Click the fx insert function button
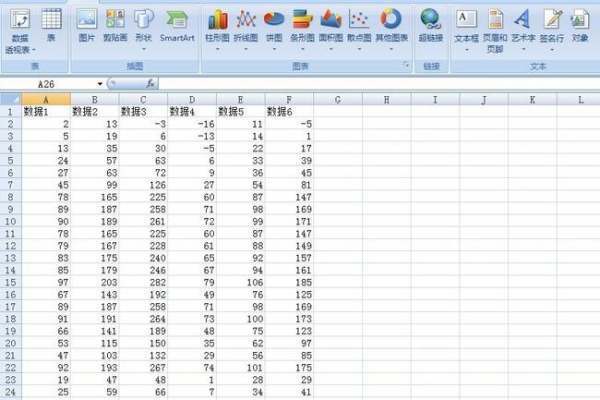Viewport: 600px width, 400px height. (150, 83)
